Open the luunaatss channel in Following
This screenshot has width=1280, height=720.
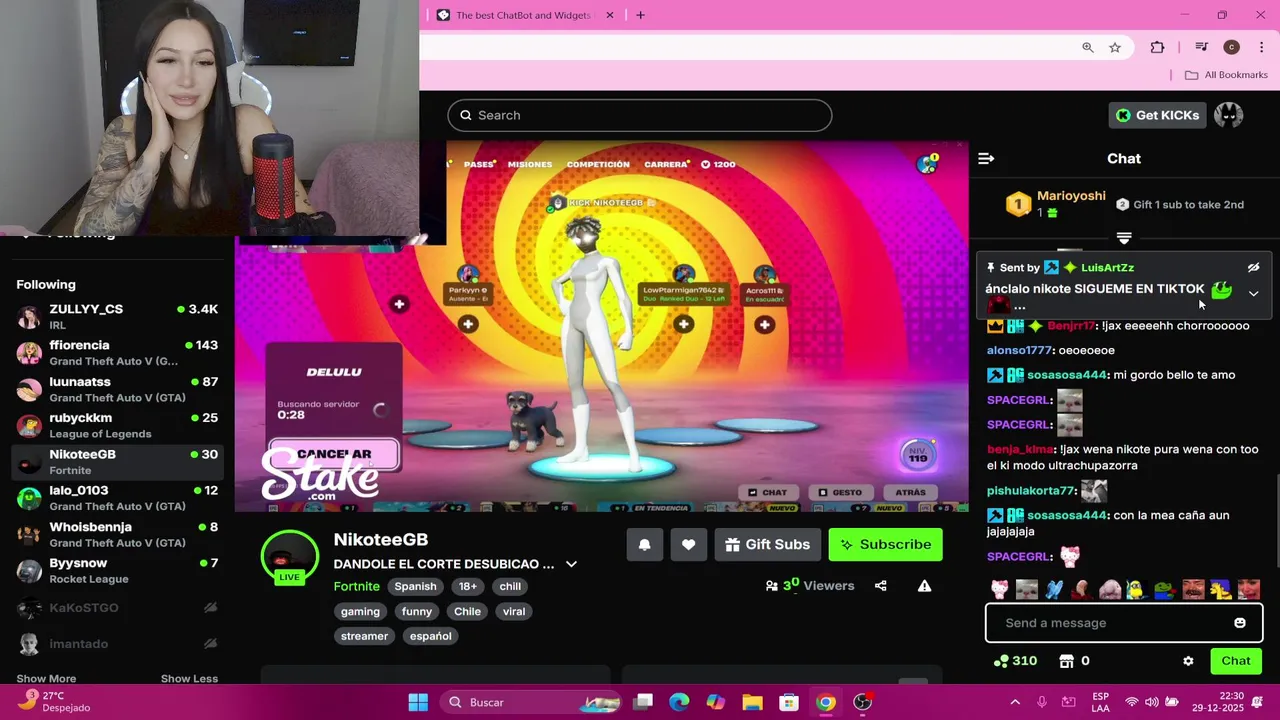coord(117,389)
